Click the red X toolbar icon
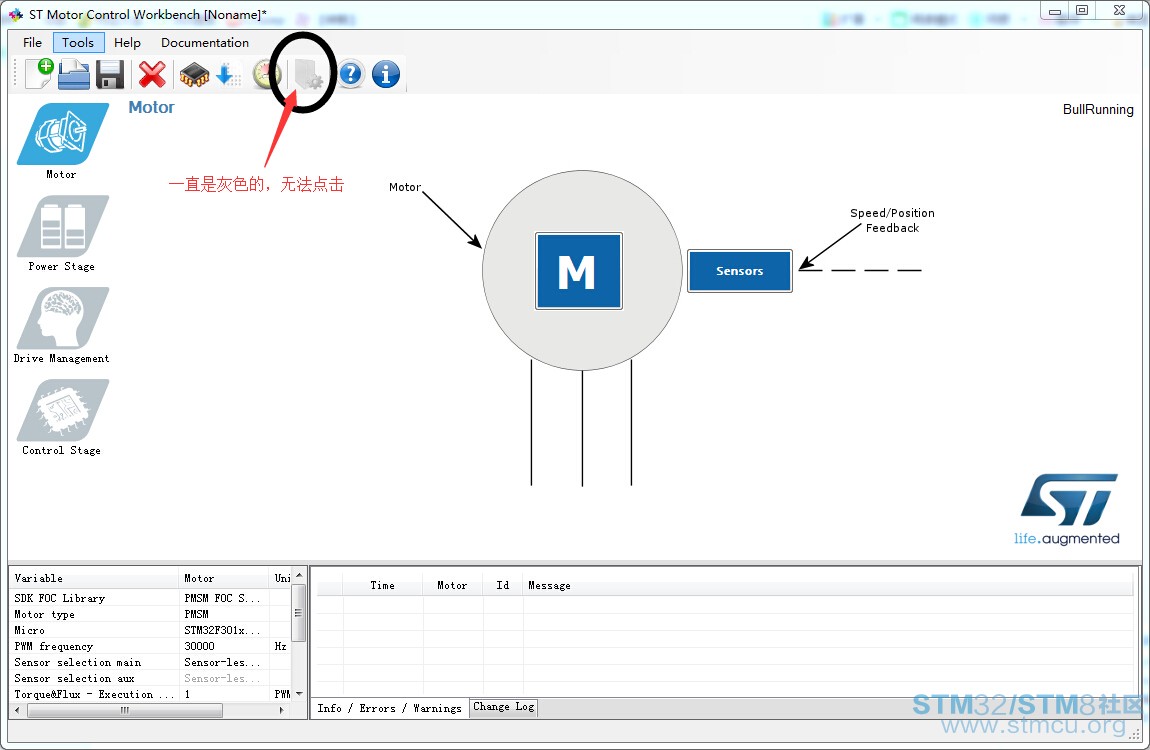 152,75
